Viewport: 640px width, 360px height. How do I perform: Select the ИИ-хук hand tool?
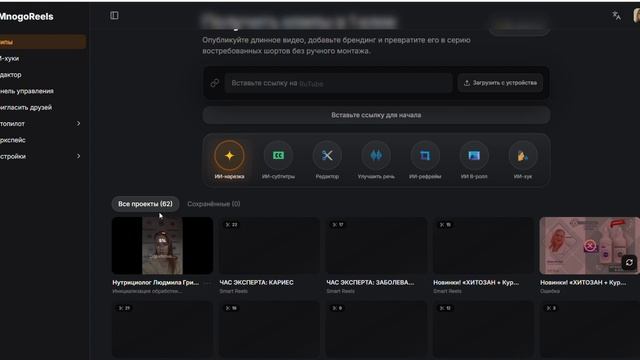coord(523,156)
